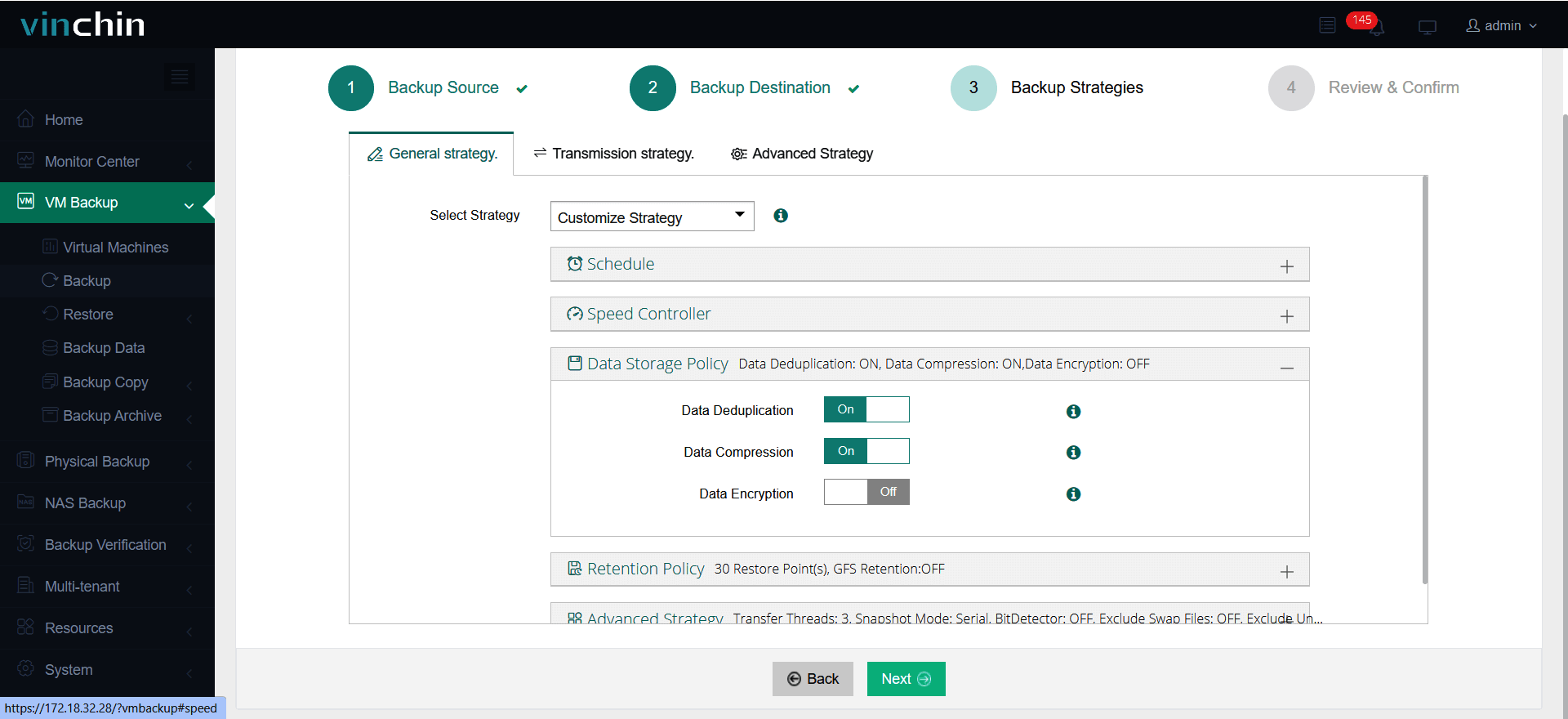Screen dimensions: 1568x719
Task: Switch to Advanced Strategy tab
Action: point(802,154)
